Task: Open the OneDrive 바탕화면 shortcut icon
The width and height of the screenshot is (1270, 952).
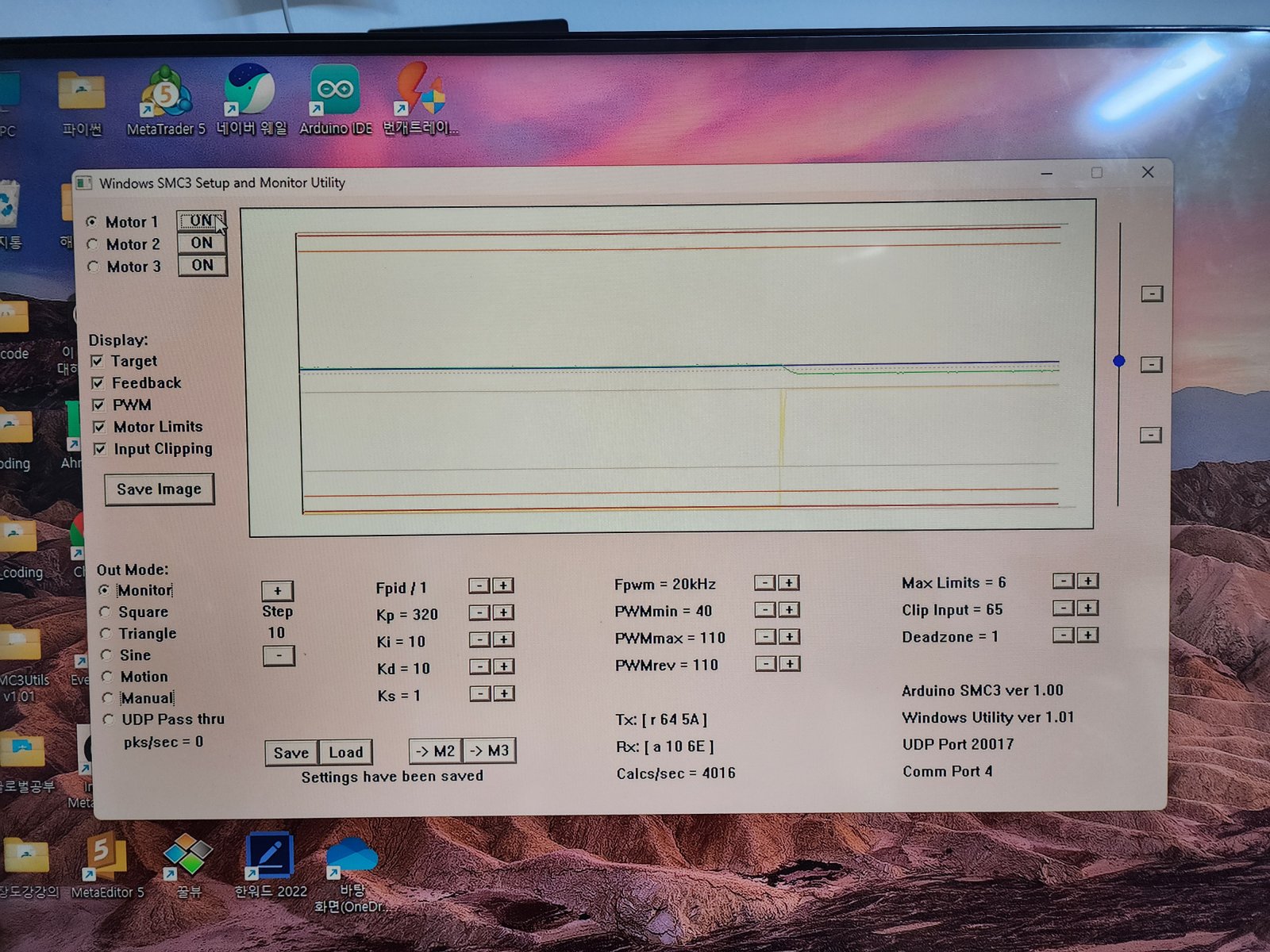Action: pos(352,858)
